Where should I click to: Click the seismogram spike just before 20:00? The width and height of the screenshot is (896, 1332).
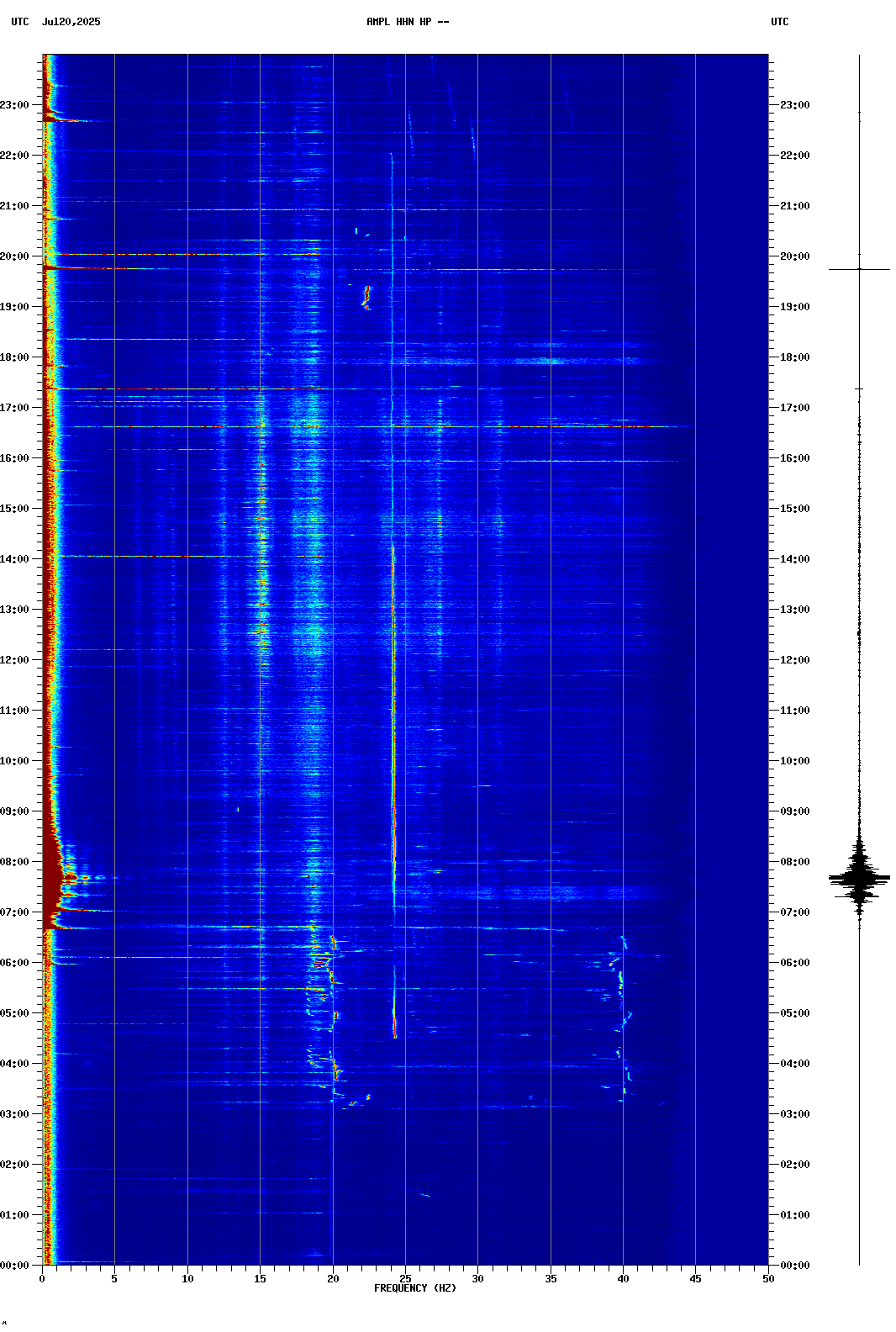coord(859,269)
